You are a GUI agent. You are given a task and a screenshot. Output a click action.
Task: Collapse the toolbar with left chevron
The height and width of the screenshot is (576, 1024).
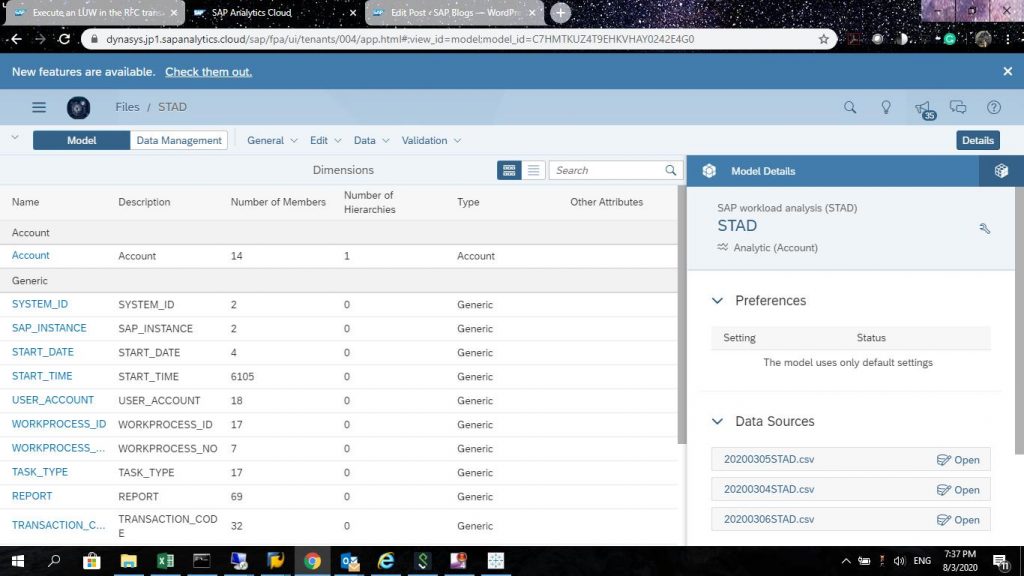point(15,138)
